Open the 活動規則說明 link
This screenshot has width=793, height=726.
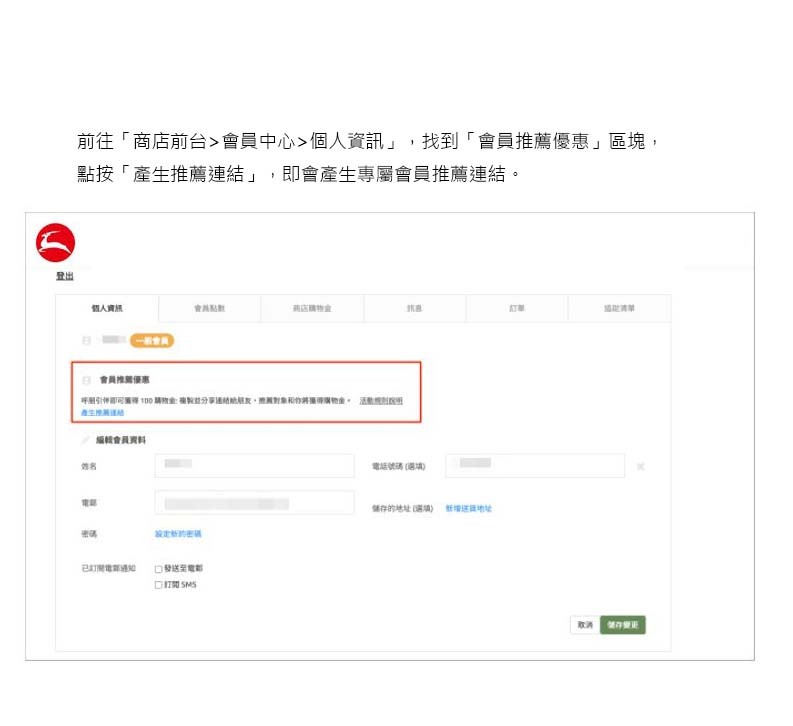381,400
